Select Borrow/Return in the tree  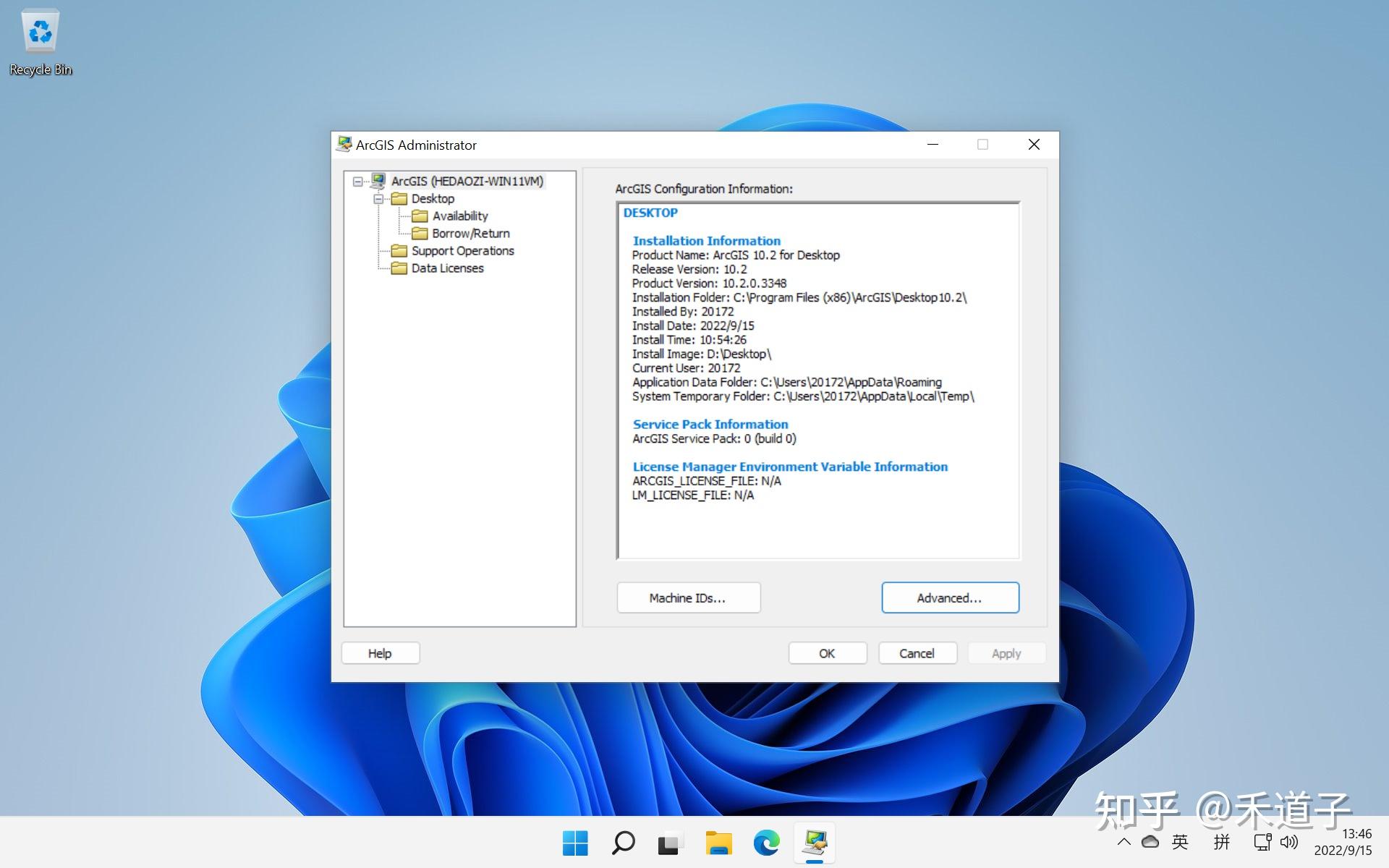(471, 234)
